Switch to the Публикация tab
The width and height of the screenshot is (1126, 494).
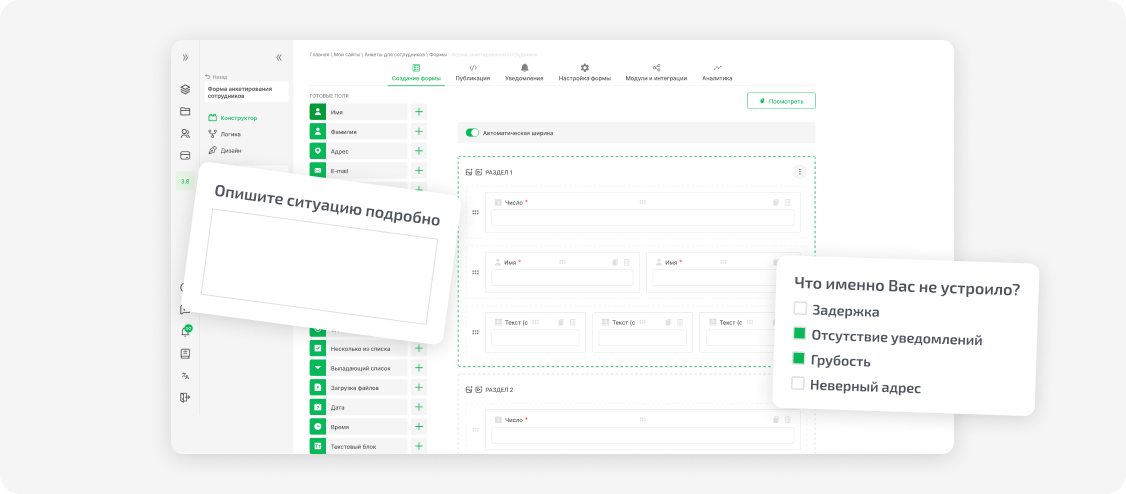tap(473, 73)
